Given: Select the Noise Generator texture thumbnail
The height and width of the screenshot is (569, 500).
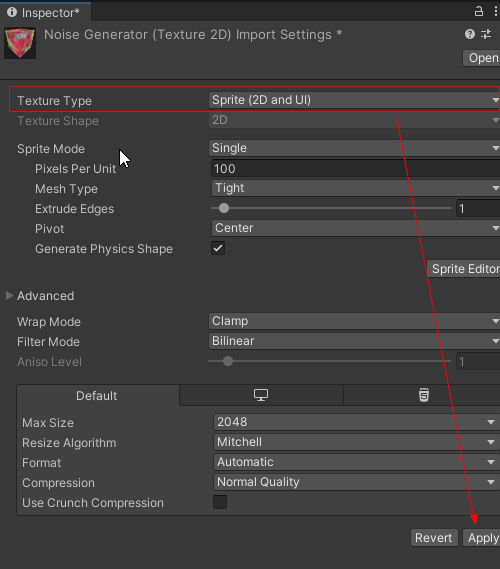Looking at the screenshot, I should pos(20,42).
